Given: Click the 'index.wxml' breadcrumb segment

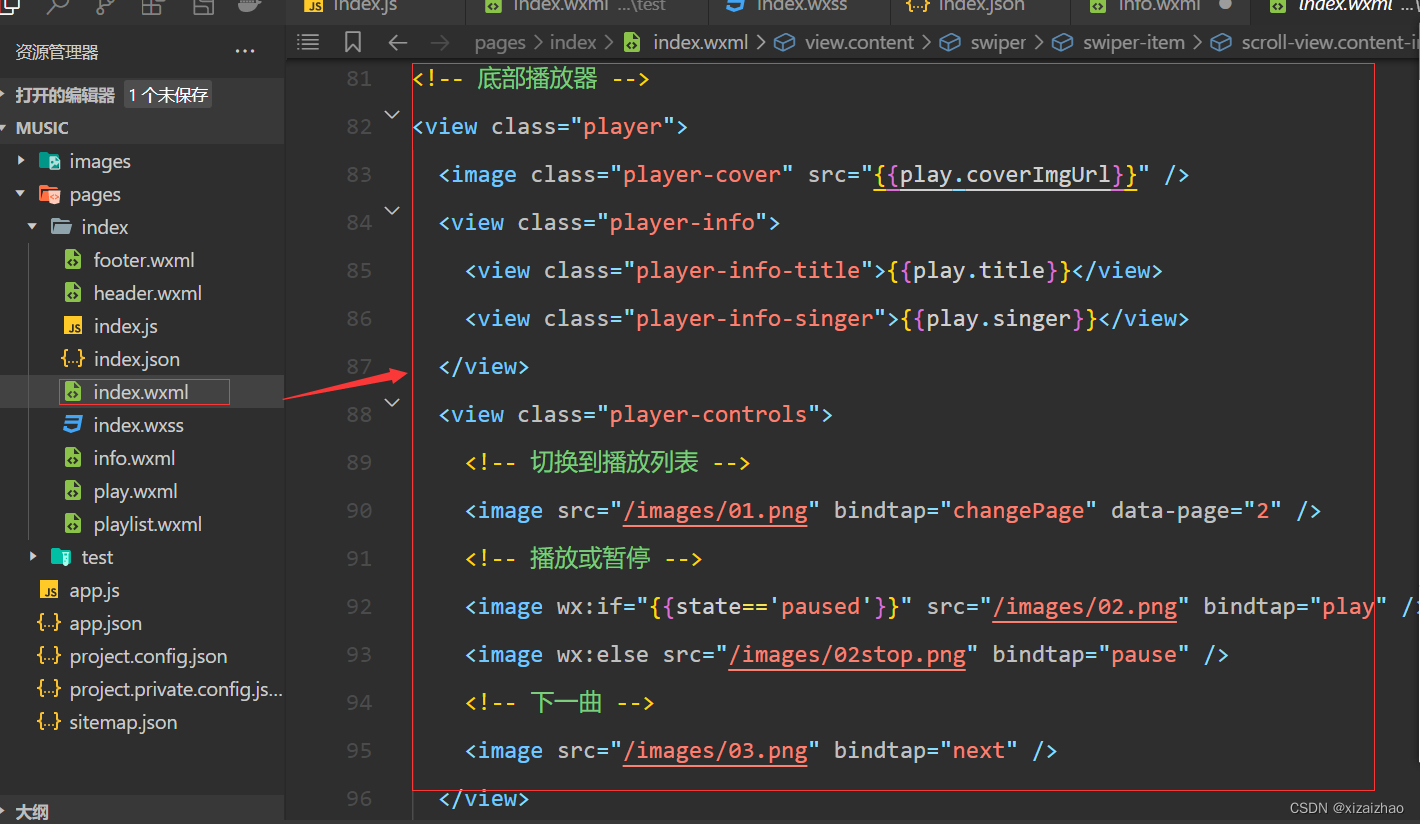Looking at the screenshot, I should coord(700,42).
